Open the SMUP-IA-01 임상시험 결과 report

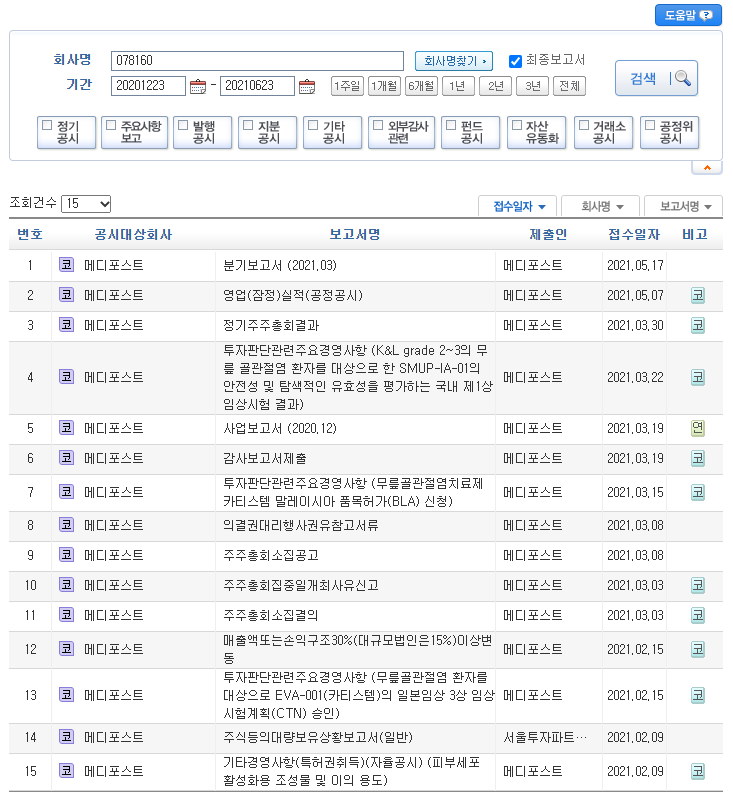[x=358, y=378]
